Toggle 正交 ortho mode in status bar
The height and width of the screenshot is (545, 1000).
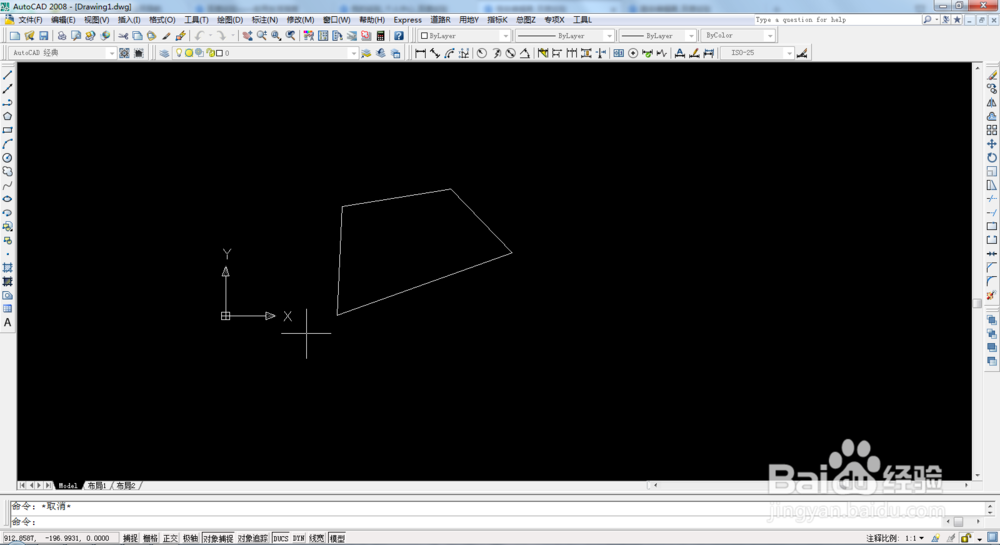point(170,539)
